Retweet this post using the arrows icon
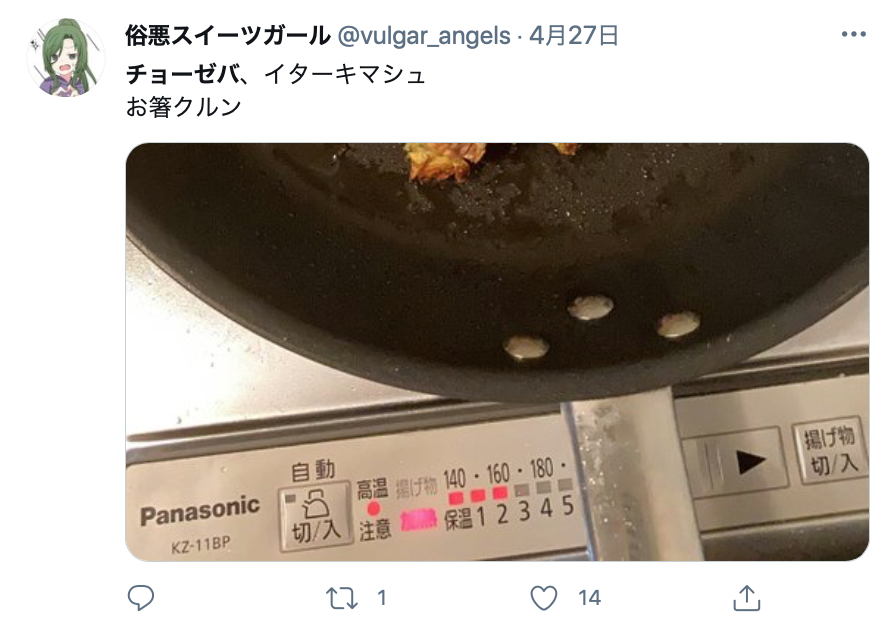The height and width of the screenshot is (632, 896). (x=342, y=598)
